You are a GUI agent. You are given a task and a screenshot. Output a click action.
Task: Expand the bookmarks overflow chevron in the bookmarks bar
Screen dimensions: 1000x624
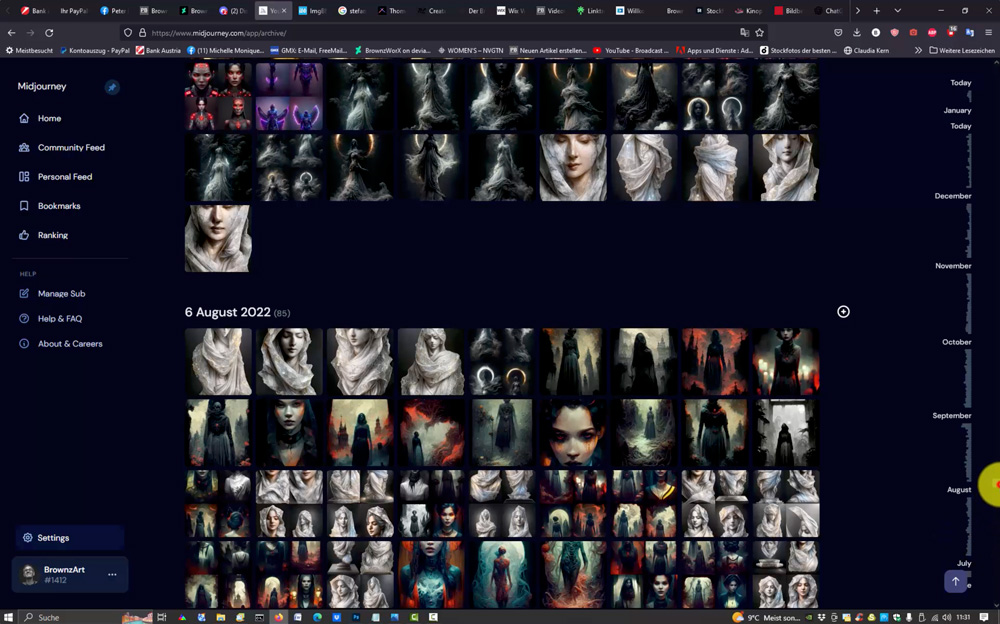point(918,50)
